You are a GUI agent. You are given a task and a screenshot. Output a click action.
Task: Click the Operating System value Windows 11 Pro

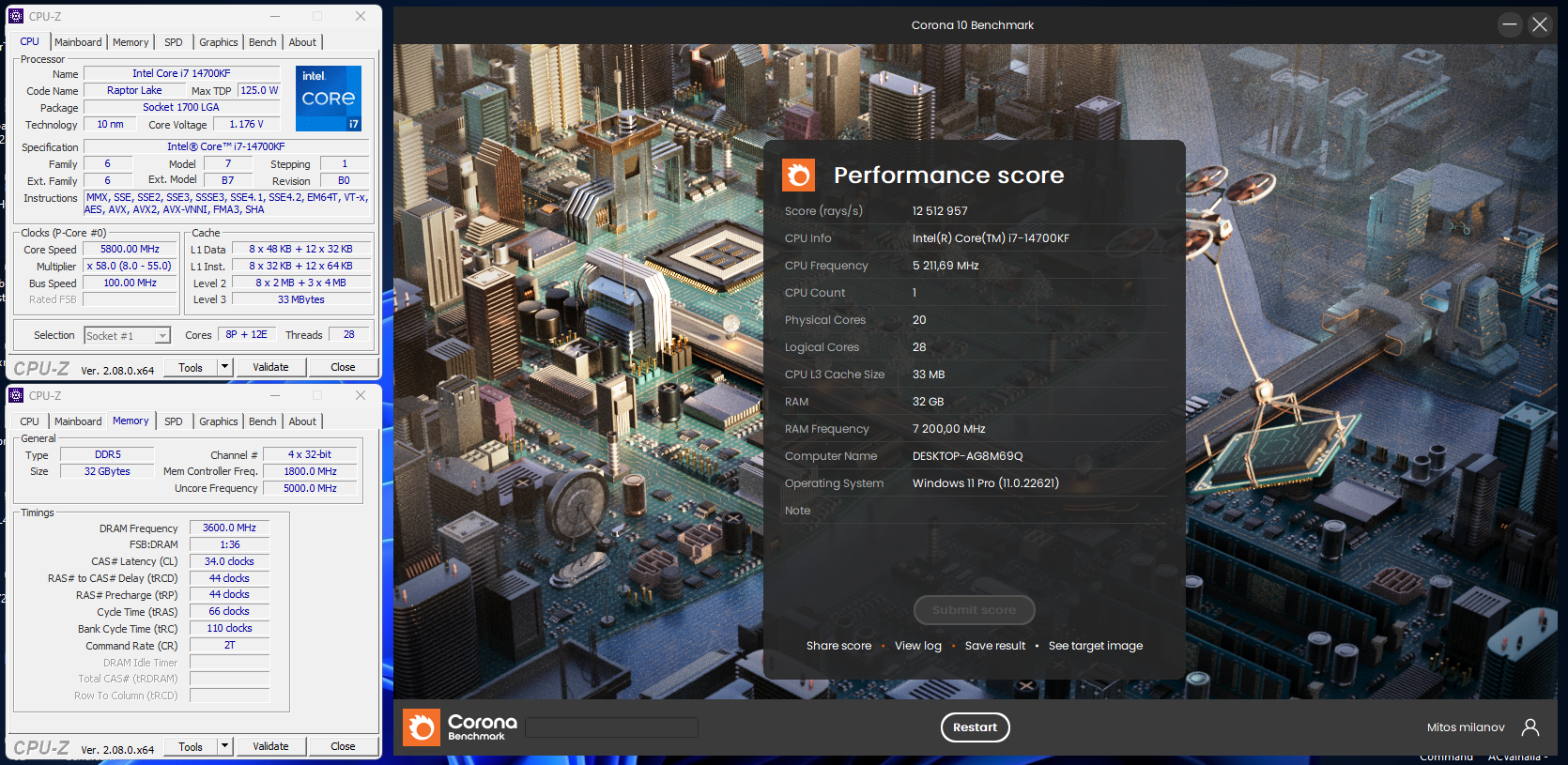click(x=986, y=483)
